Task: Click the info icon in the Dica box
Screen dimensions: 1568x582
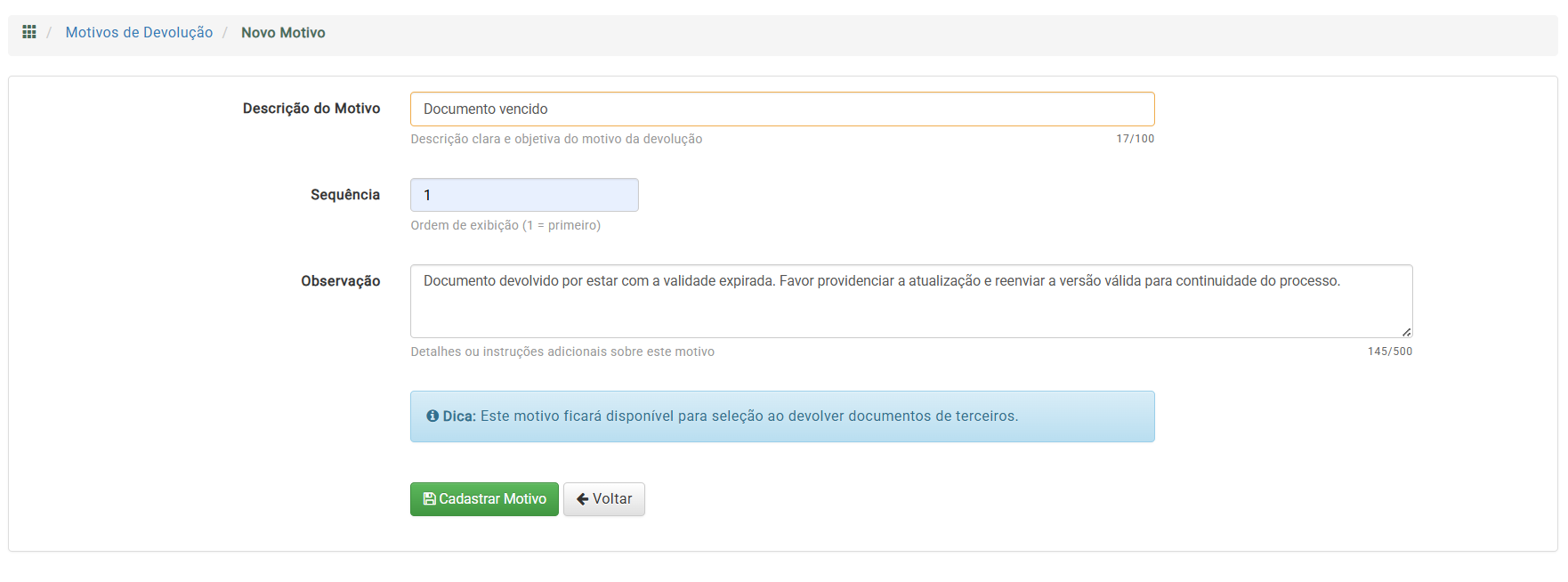Action: (x=432, y=416)
